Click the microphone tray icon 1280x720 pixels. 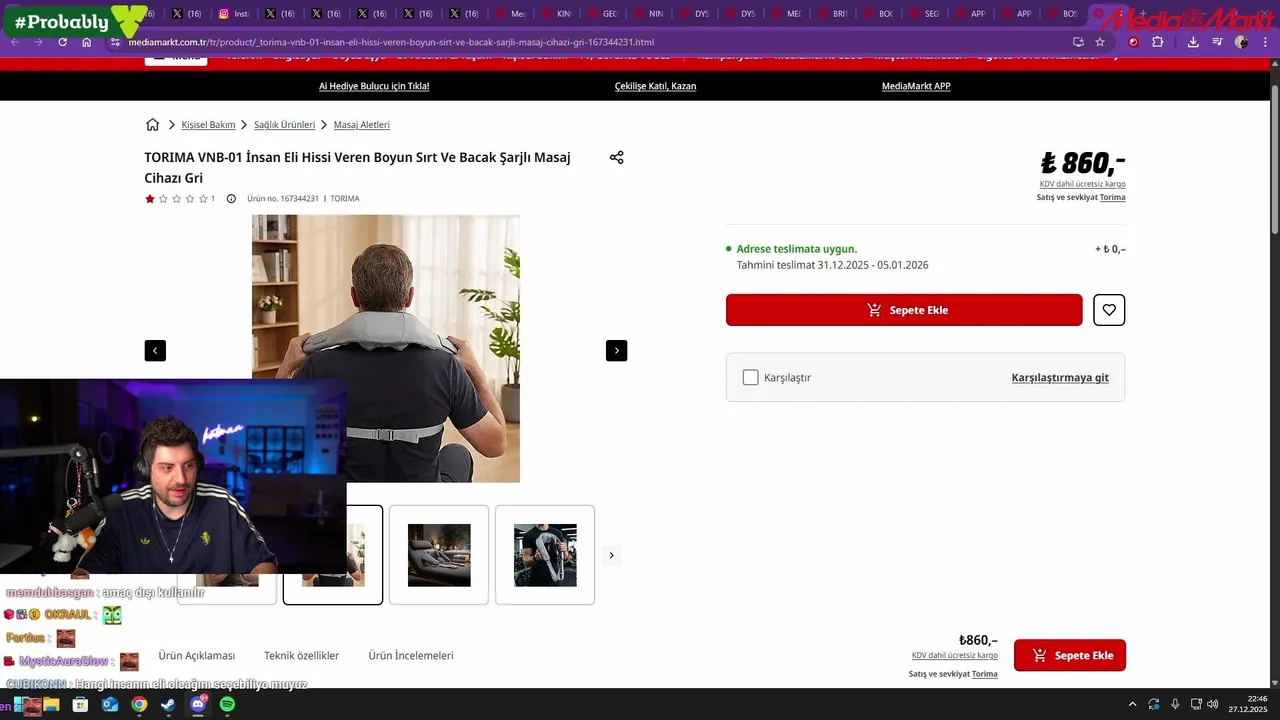tap(1175, 704)
